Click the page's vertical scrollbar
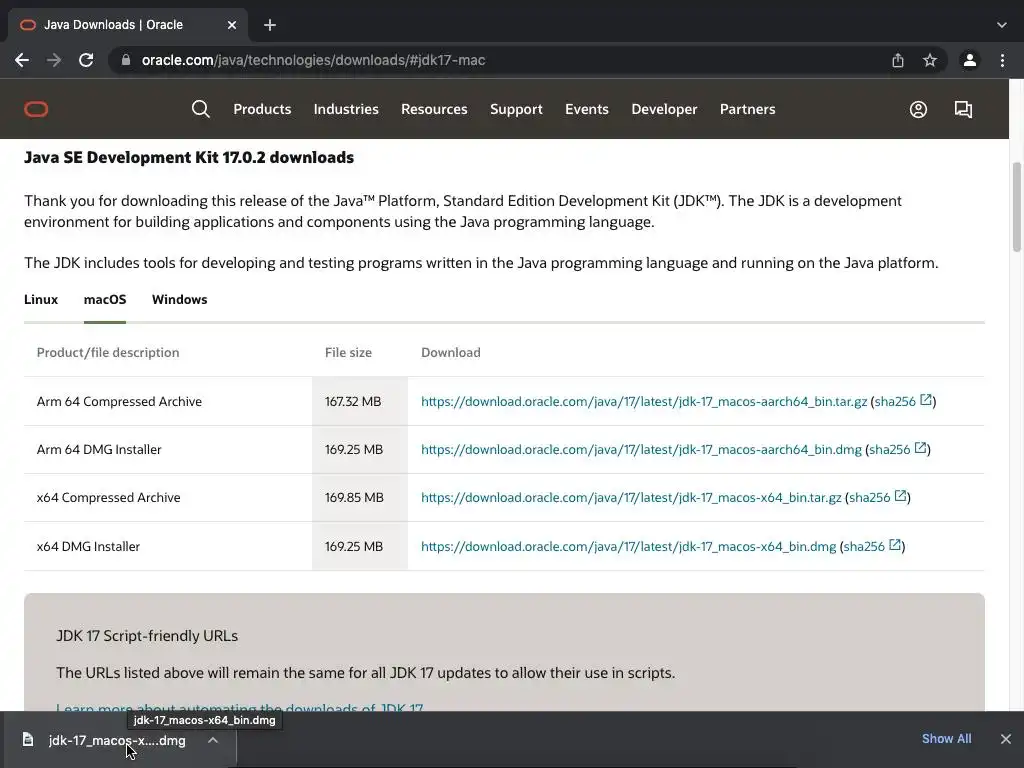Screen dimensions: 1024x768 point(1017,206)
